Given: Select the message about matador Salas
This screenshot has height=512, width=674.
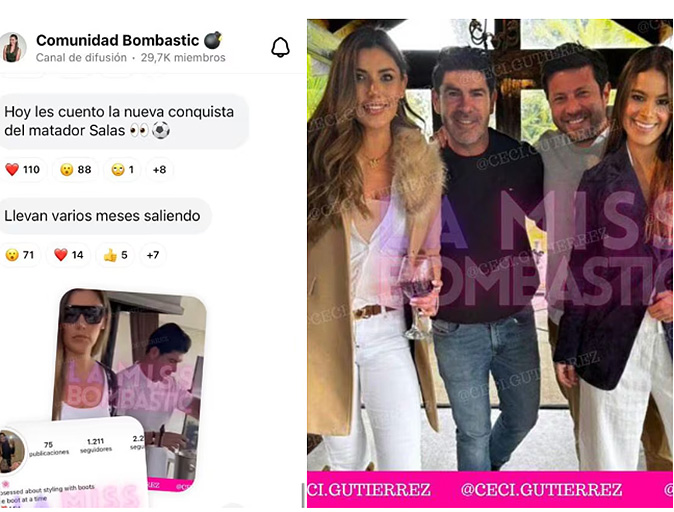Looking at the screenshot, I should [123, 121].
